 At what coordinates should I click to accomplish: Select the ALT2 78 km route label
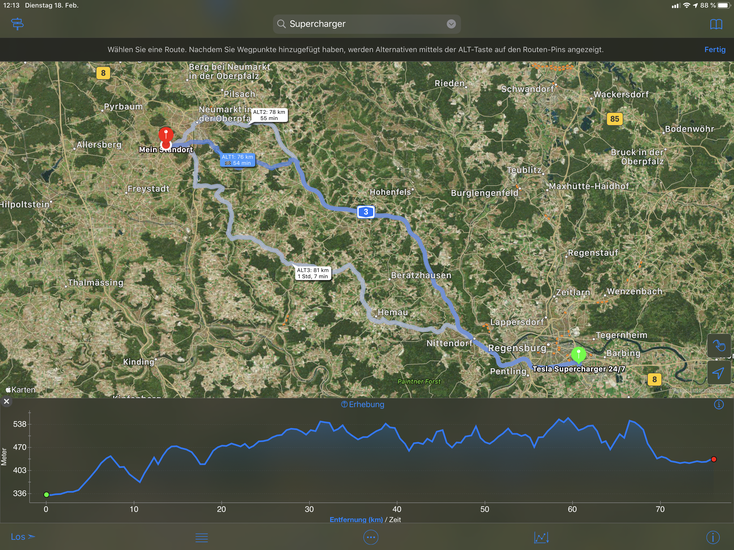(269, 115)
